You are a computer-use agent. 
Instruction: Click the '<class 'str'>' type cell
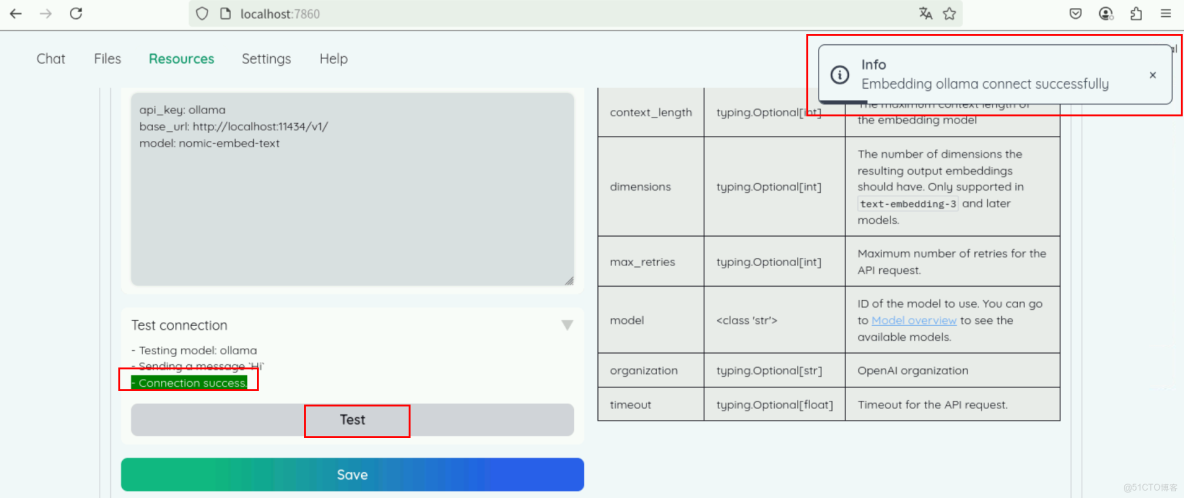[x=775, y=320]
